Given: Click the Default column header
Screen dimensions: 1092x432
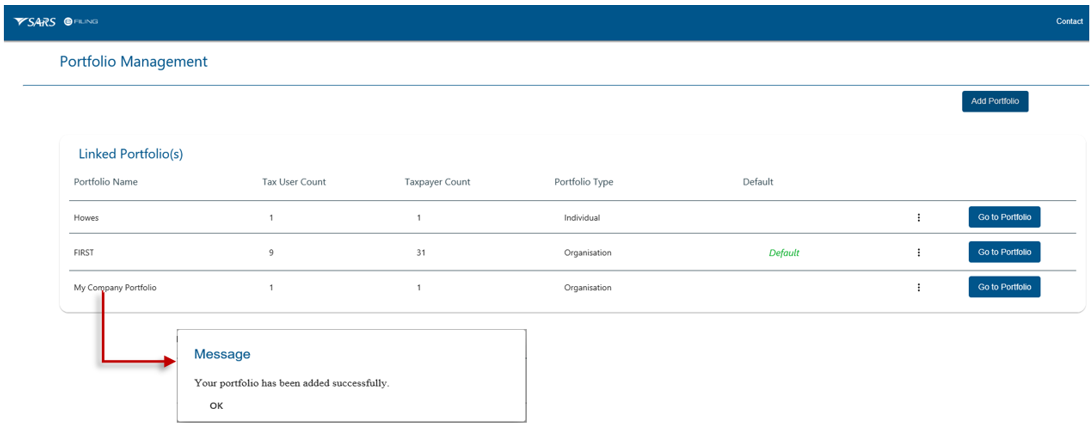Looking at the screenshot, I should (758, 182).
